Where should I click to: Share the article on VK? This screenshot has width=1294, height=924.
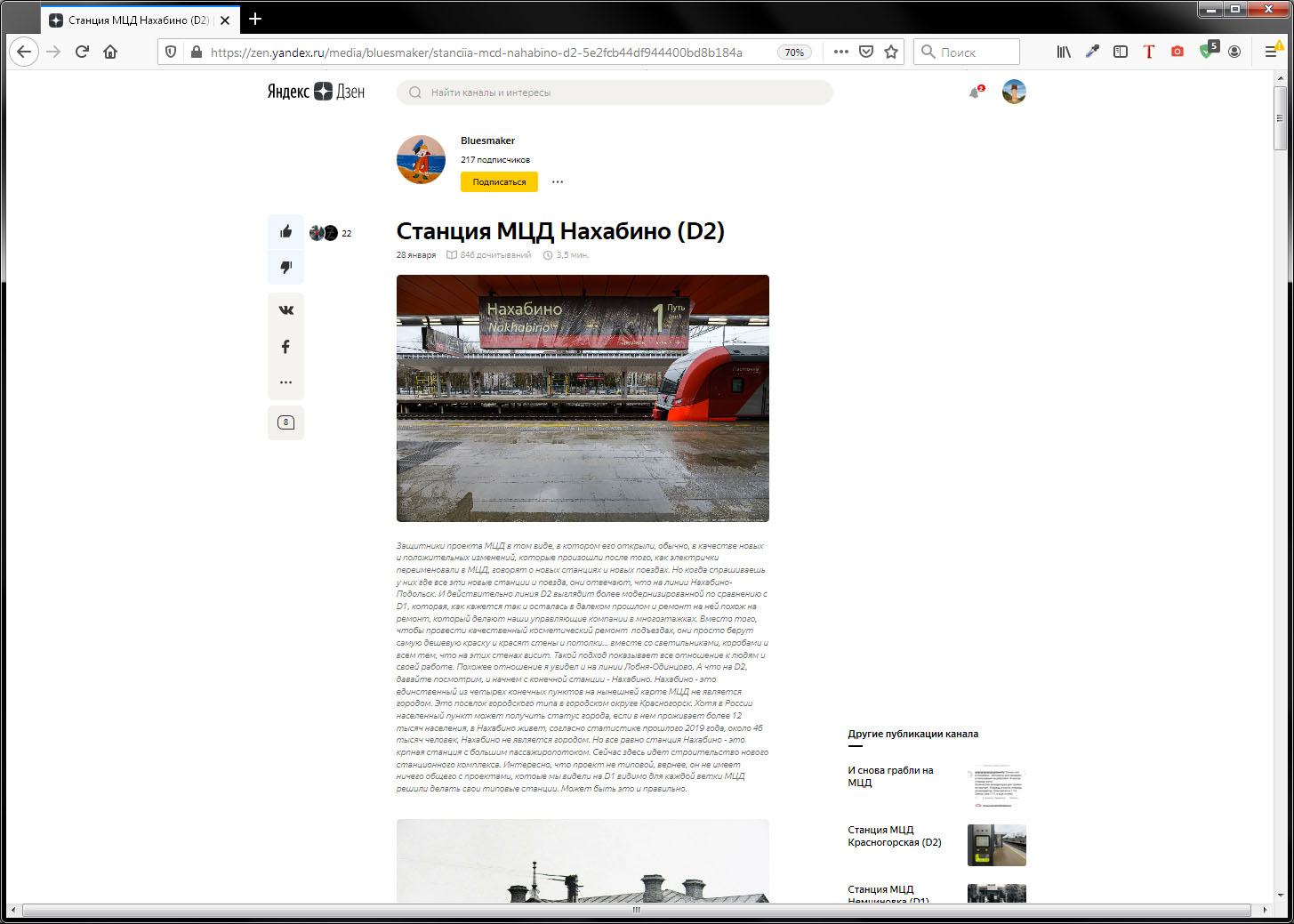[285, 310]
